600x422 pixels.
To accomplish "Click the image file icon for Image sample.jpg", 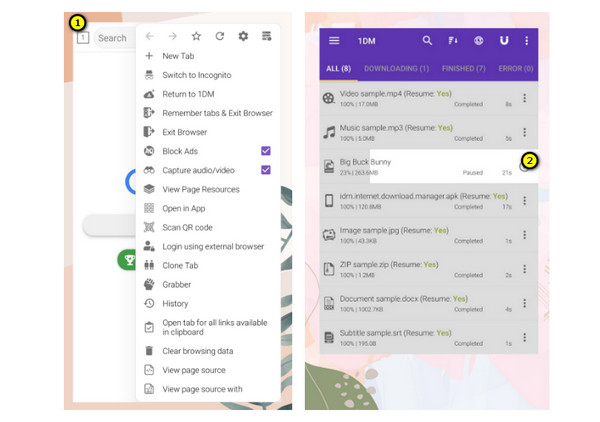I will pos(329,235).
